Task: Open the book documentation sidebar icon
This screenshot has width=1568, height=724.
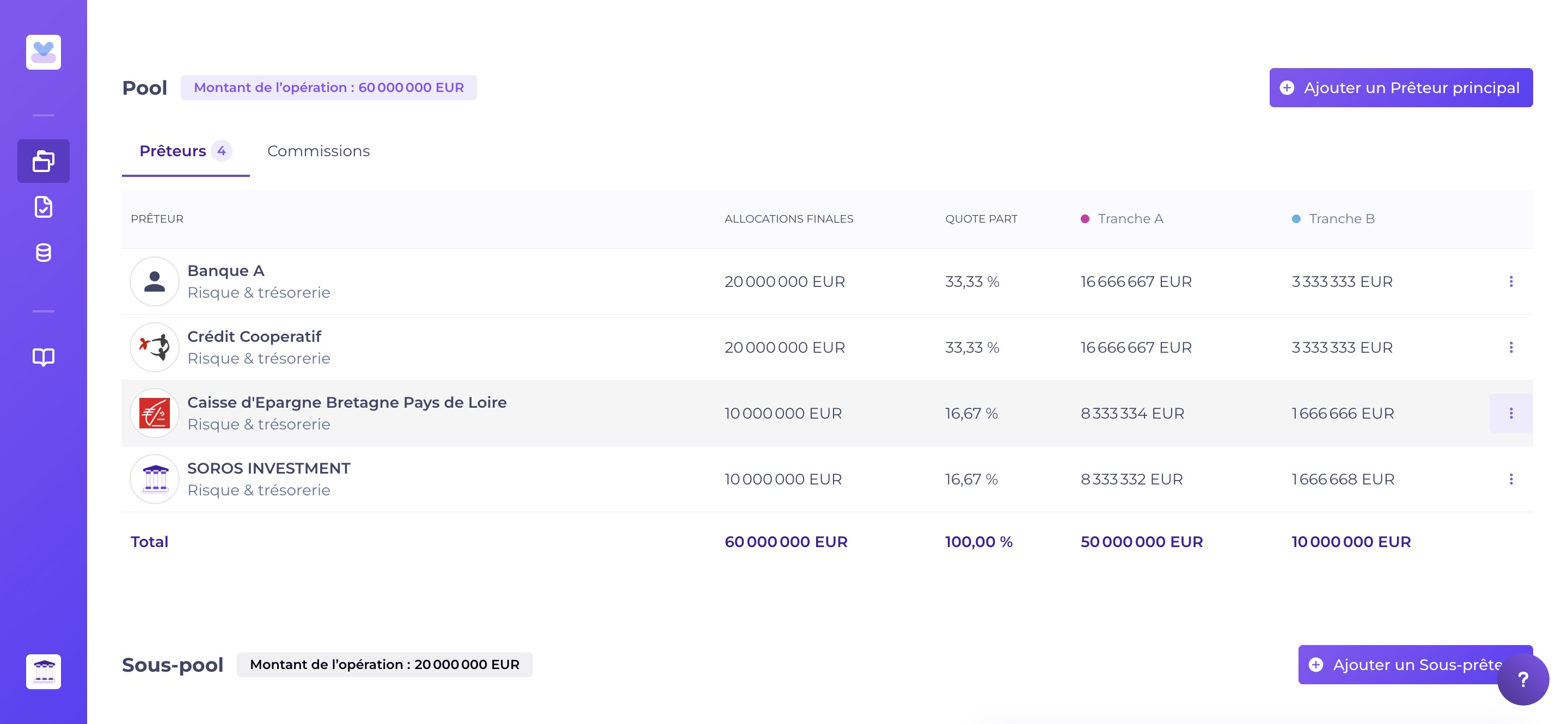Action: click(43, 357)
